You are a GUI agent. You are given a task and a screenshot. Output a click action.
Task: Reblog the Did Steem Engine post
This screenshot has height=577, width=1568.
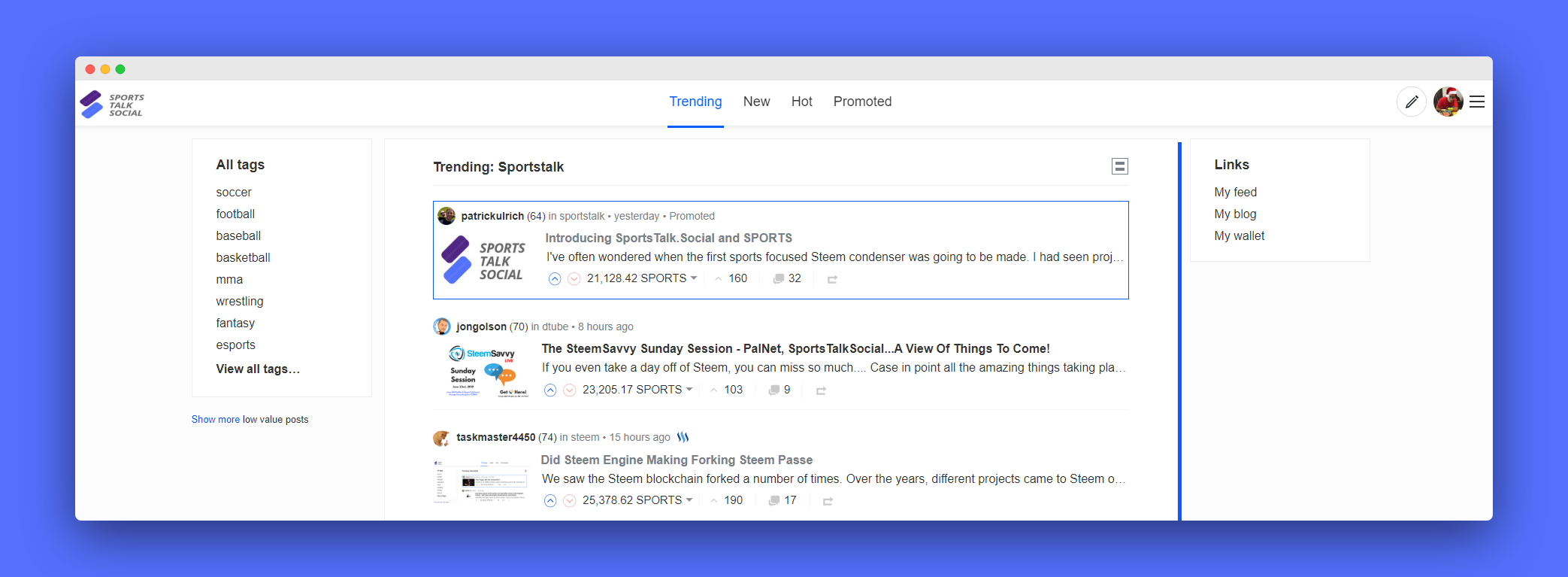tap(828, 501)
